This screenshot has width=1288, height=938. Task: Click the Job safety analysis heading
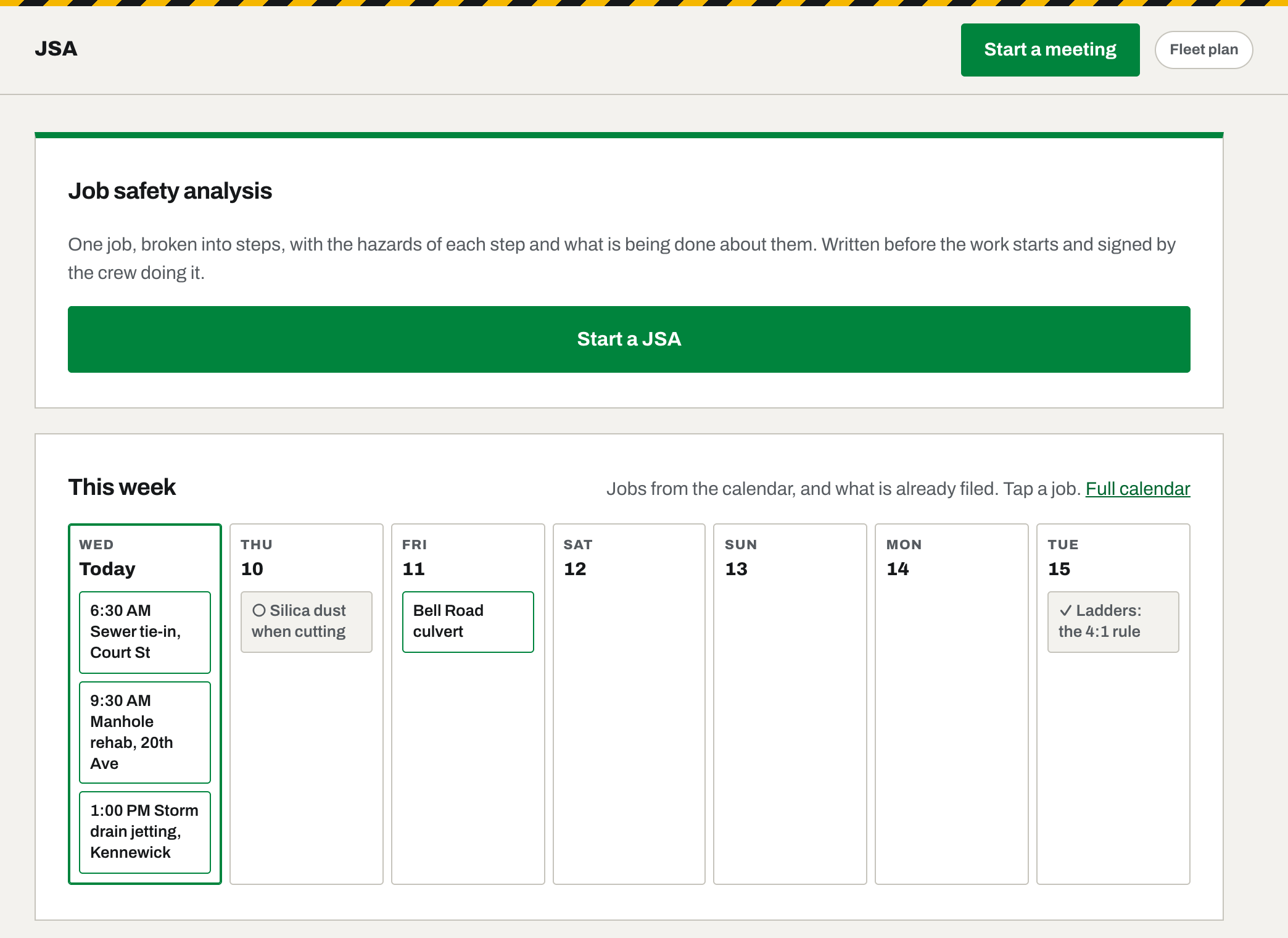(x=170, y=191)
